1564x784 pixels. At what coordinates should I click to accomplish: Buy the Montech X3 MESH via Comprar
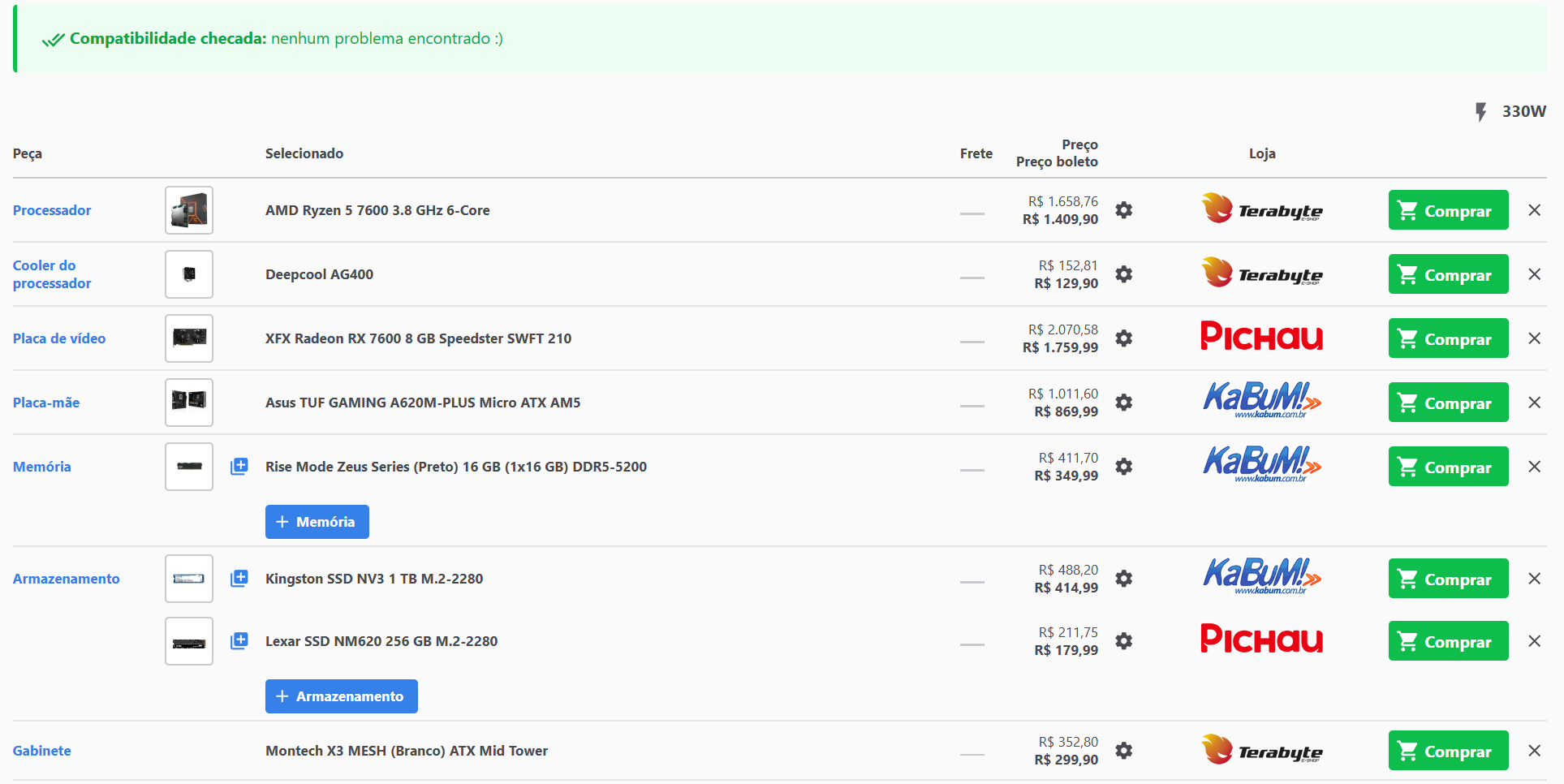(x=1448, y=751)
